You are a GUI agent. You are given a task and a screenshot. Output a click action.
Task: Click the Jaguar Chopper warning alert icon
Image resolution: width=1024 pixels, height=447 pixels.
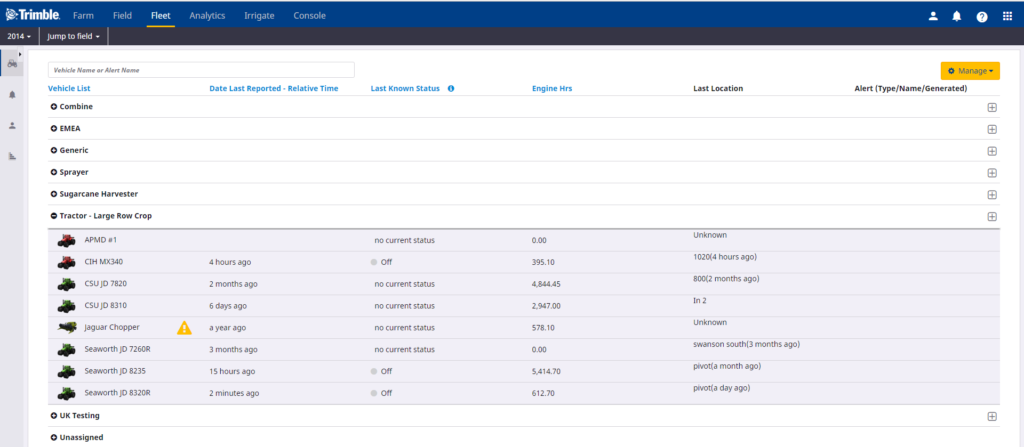tap(184, 327)
